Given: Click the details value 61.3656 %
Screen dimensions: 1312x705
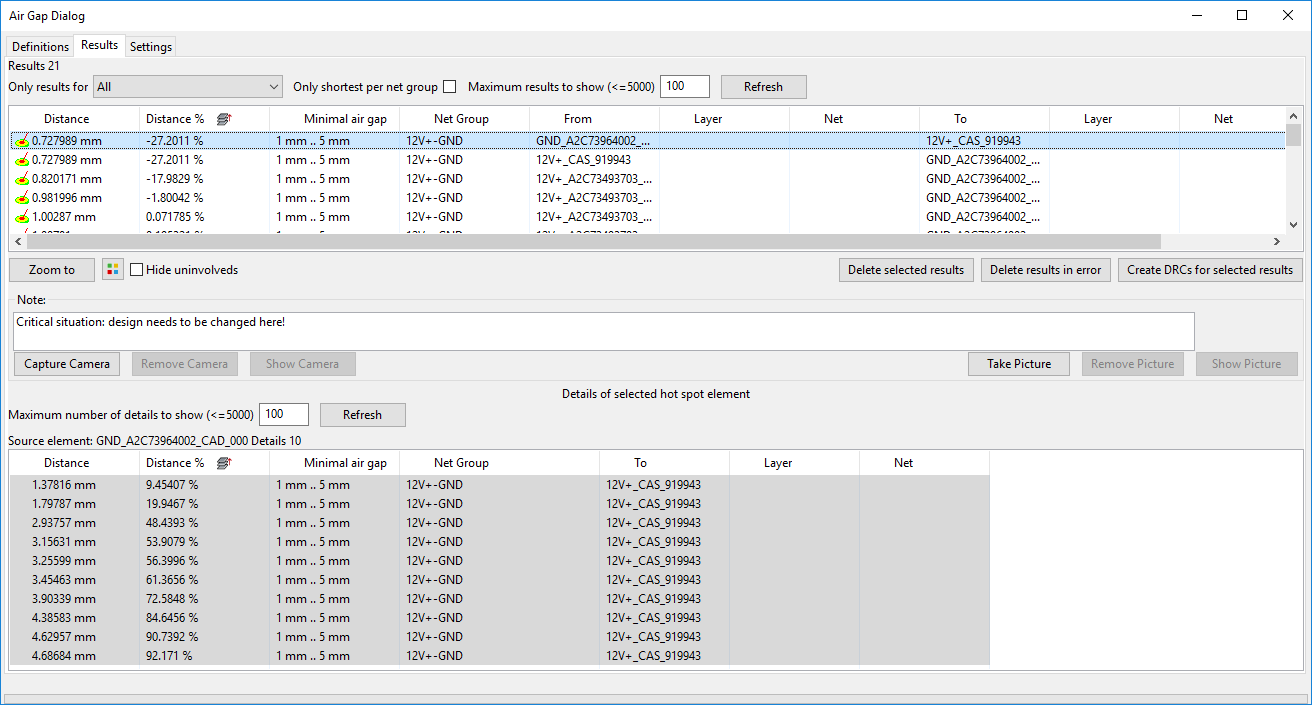Looking at the screenshot, I should point(172,580).
